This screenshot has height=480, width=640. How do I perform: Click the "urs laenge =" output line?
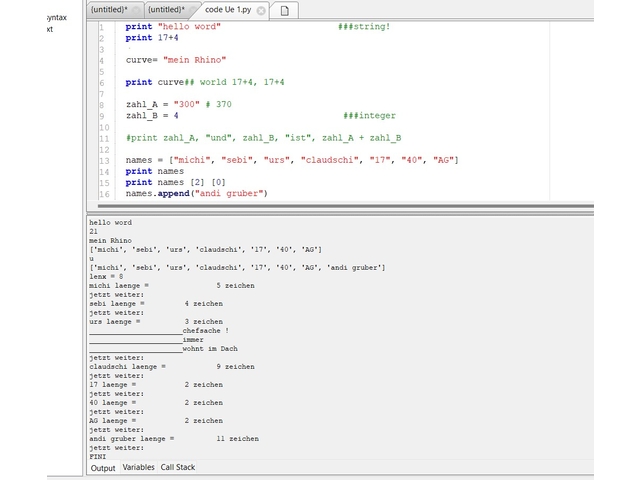[x=156, y=321]
